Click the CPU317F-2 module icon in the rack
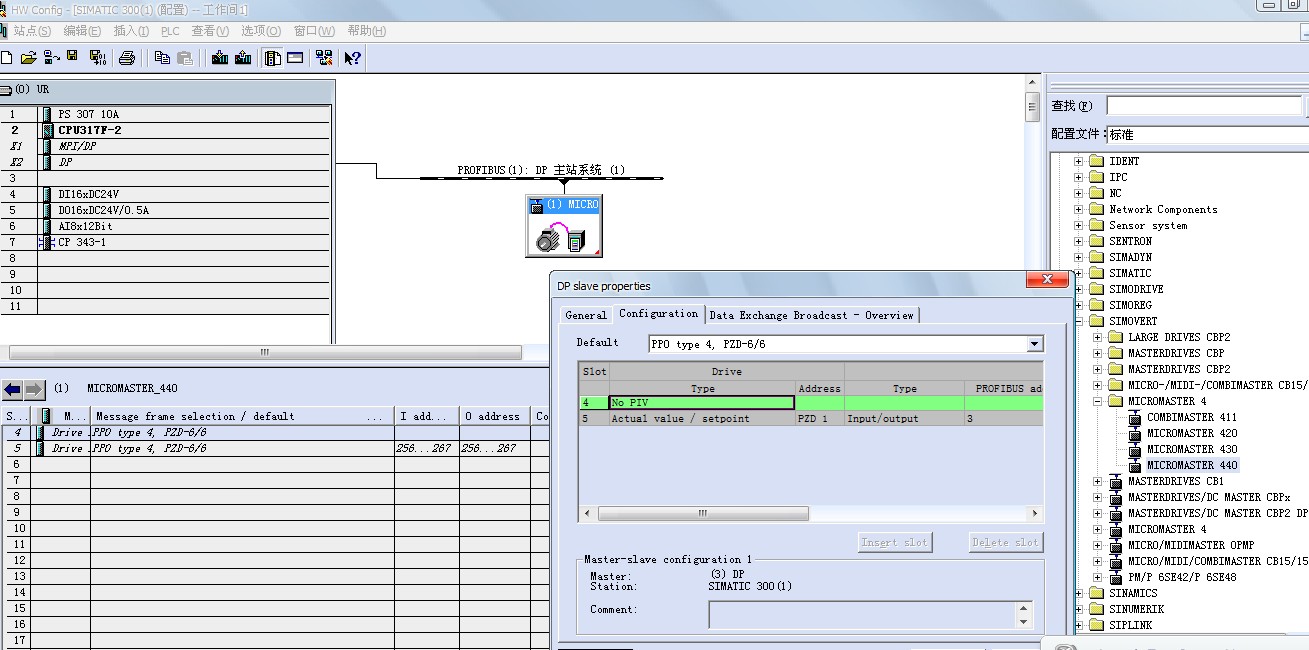 47,130
